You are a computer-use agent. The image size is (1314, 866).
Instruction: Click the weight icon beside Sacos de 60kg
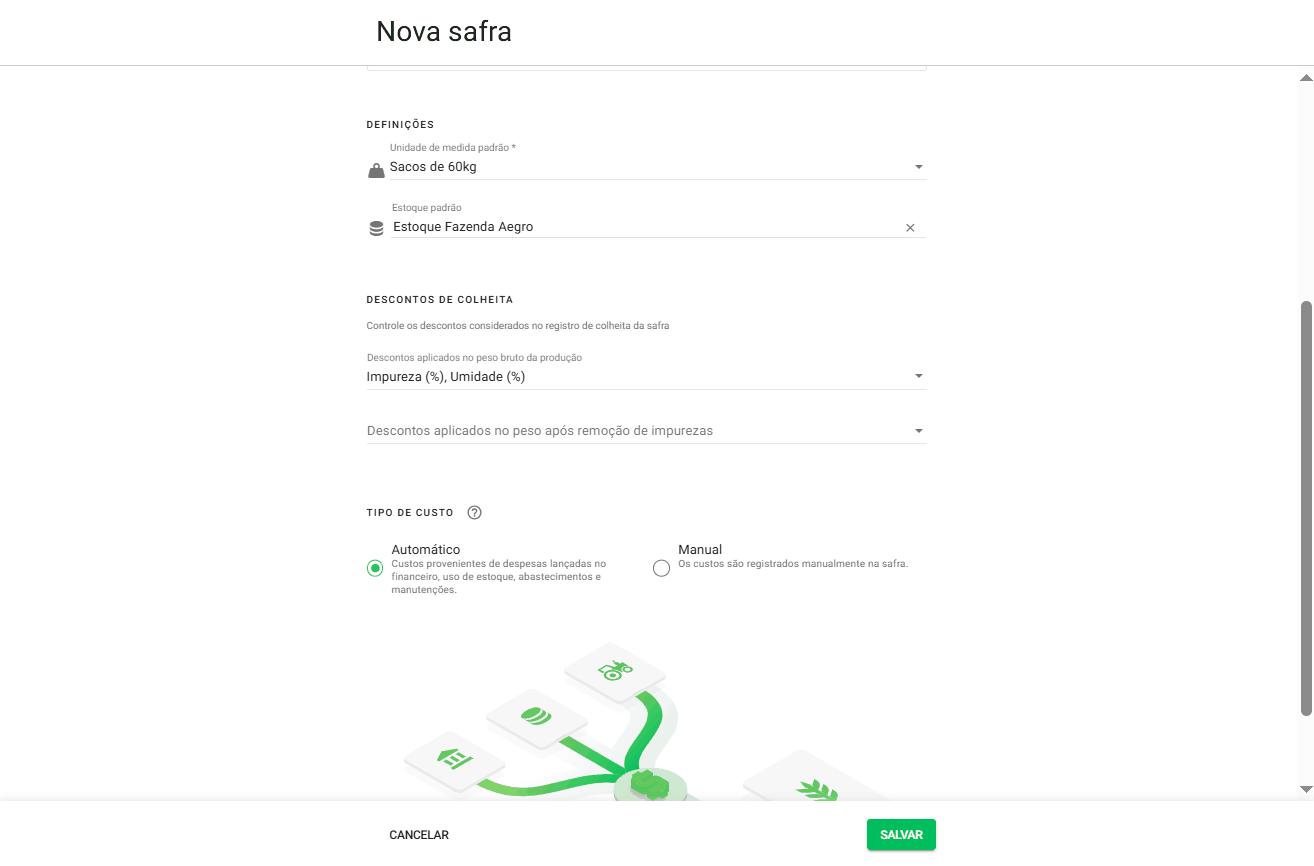point(375,170)
